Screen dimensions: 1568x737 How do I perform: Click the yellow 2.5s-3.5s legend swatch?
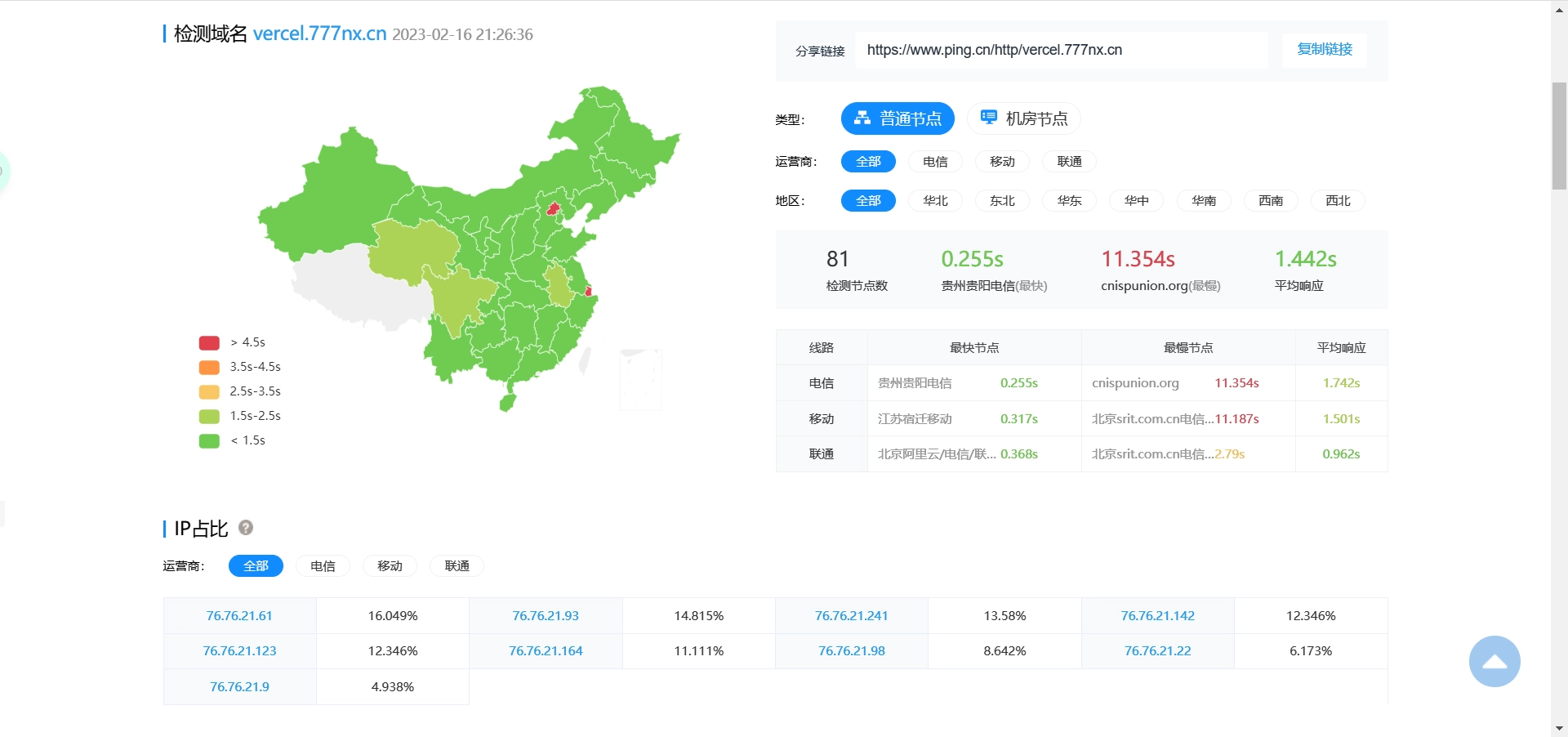coord(209,392)
